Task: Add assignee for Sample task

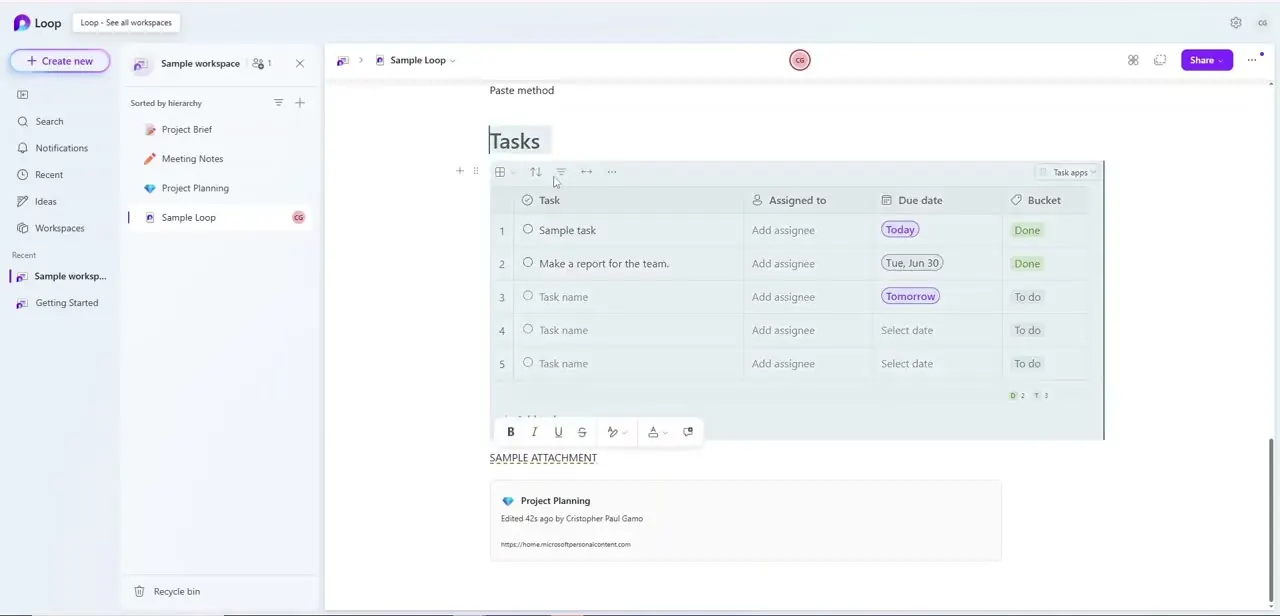Action: (x=783, y=231)
